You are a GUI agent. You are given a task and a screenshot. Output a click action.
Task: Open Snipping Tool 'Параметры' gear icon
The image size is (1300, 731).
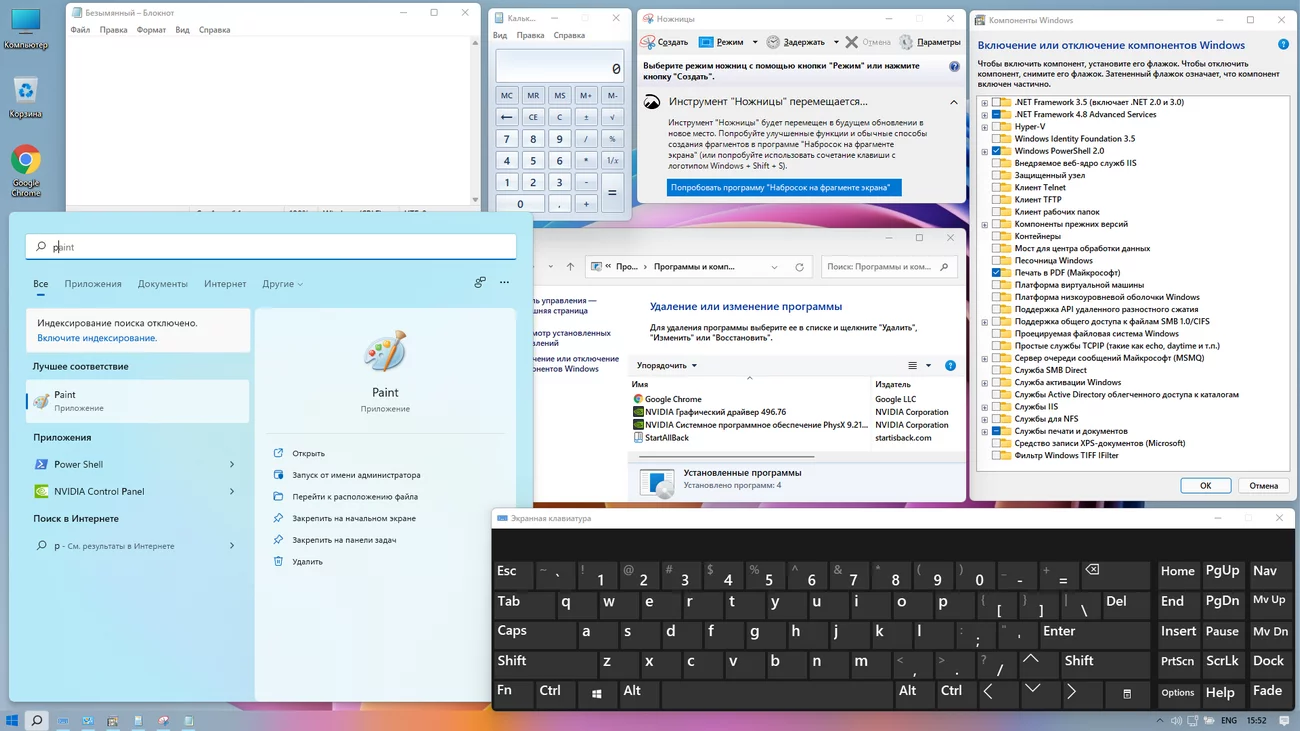[906, 42]
